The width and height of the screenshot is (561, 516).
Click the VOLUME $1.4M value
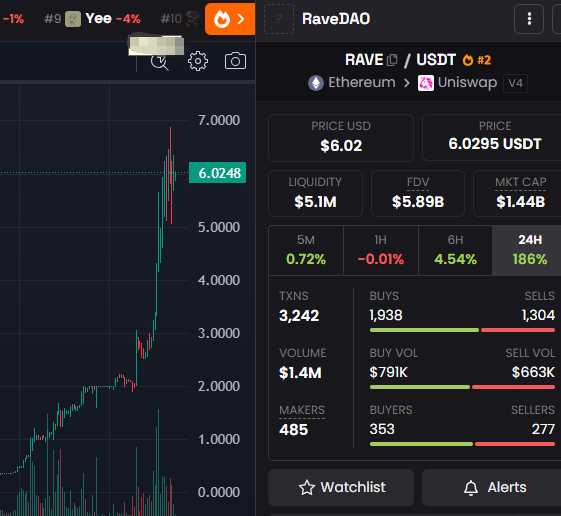click(300, 373)
